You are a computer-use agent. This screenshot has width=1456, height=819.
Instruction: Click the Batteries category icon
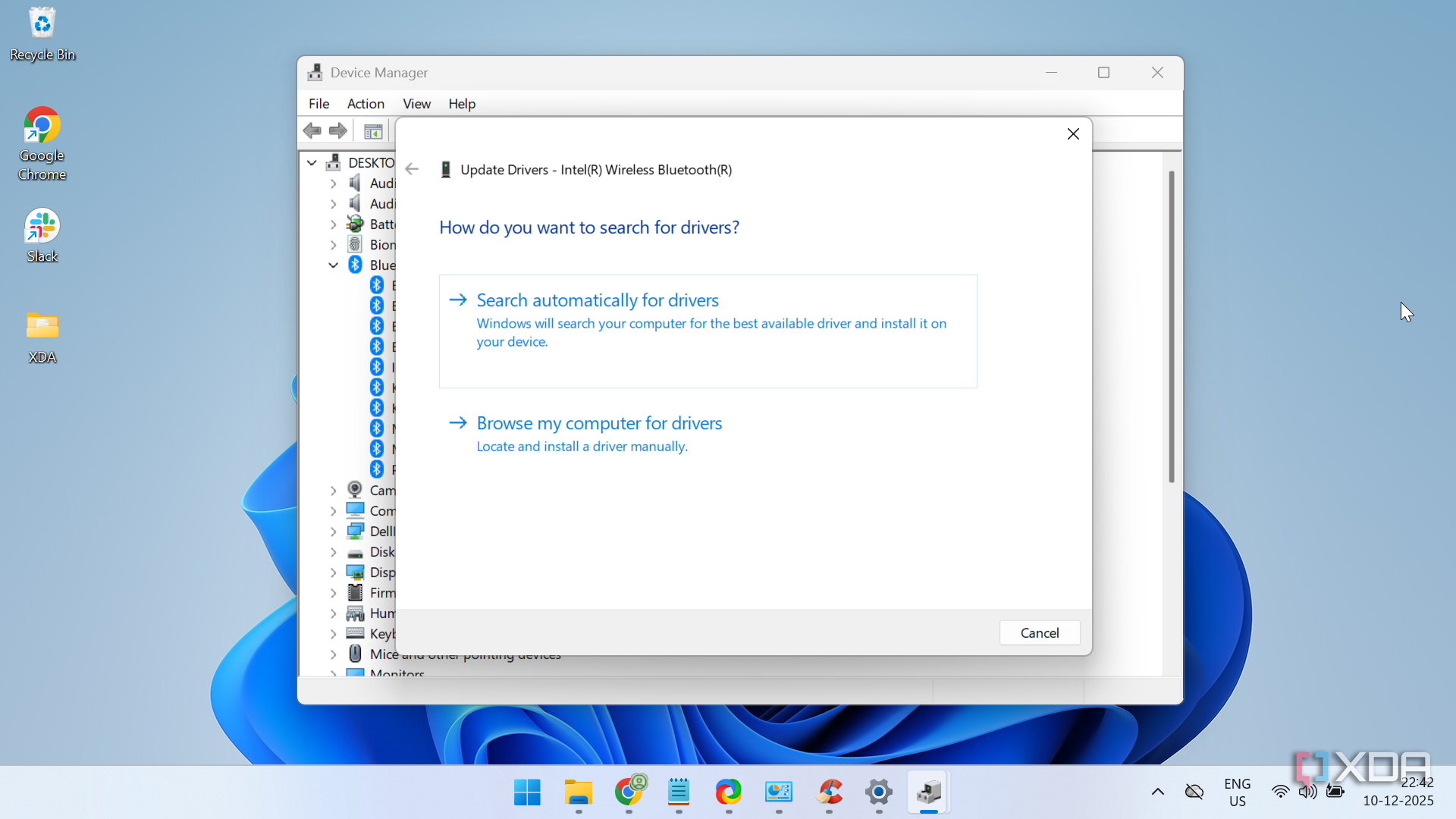tap(355, 224)
